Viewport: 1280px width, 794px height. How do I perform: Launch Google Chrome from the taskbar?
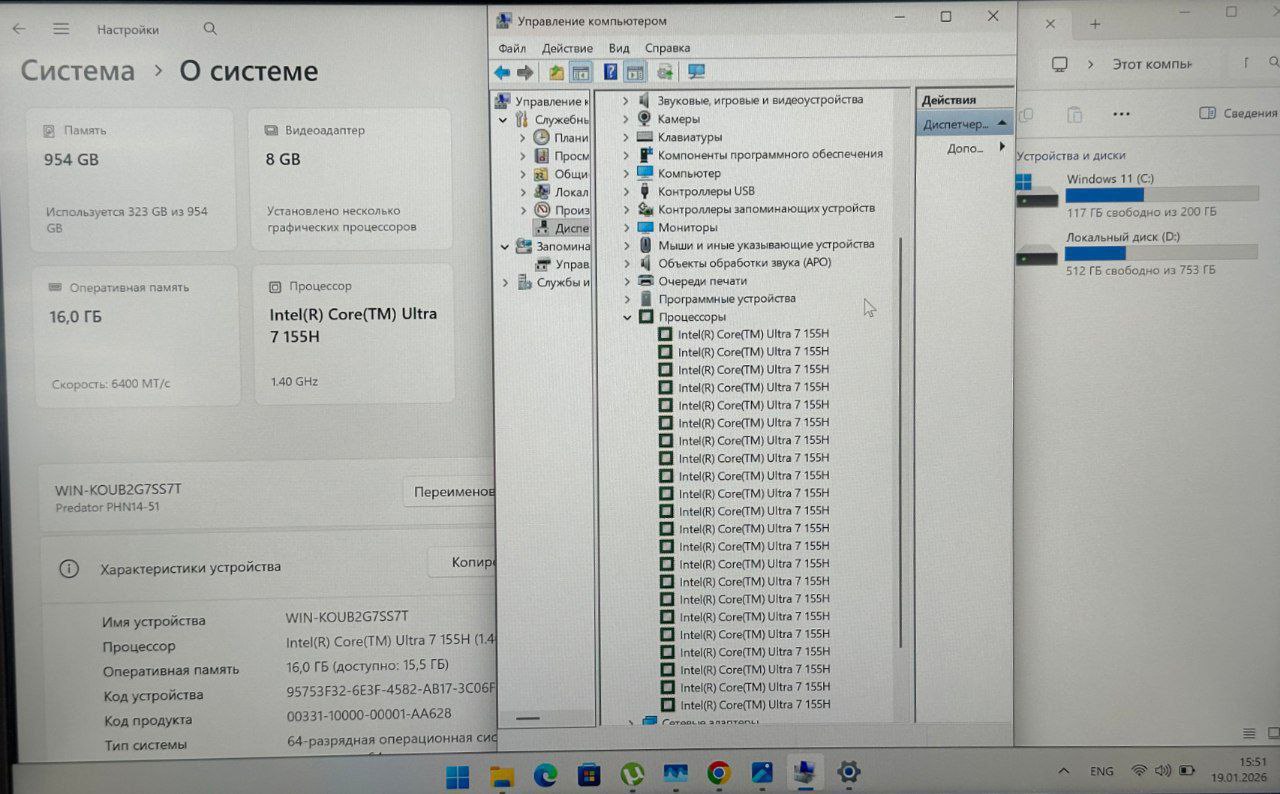pos(718,773)
